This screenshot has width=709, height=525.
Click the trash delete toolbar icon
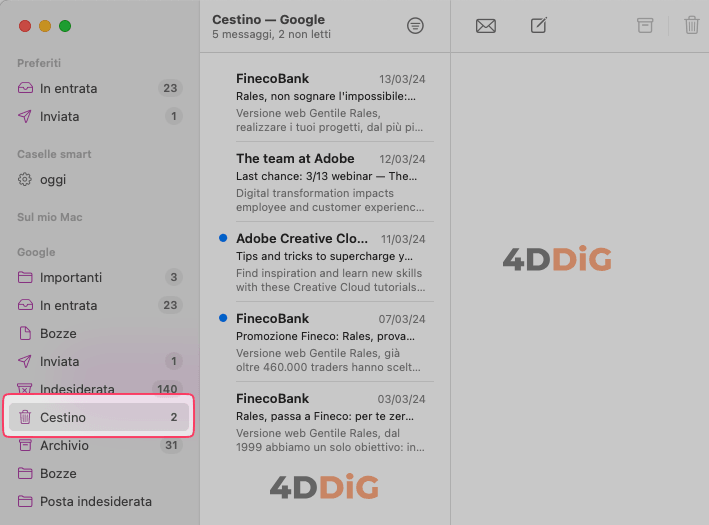[x=691, y=25]
